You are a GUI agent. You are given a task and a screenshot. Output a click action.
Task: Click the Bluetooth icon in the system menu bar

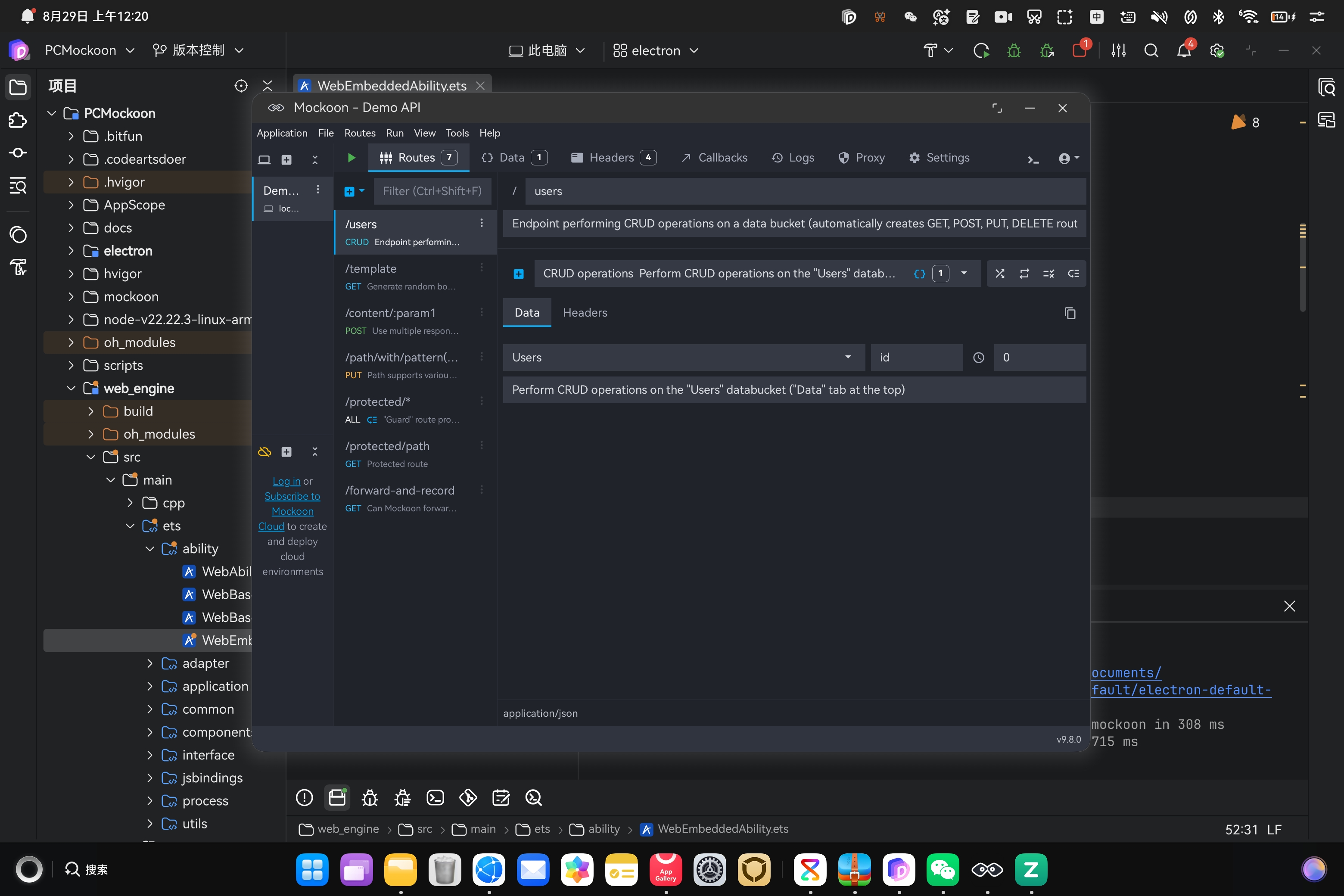[1218, 16]
